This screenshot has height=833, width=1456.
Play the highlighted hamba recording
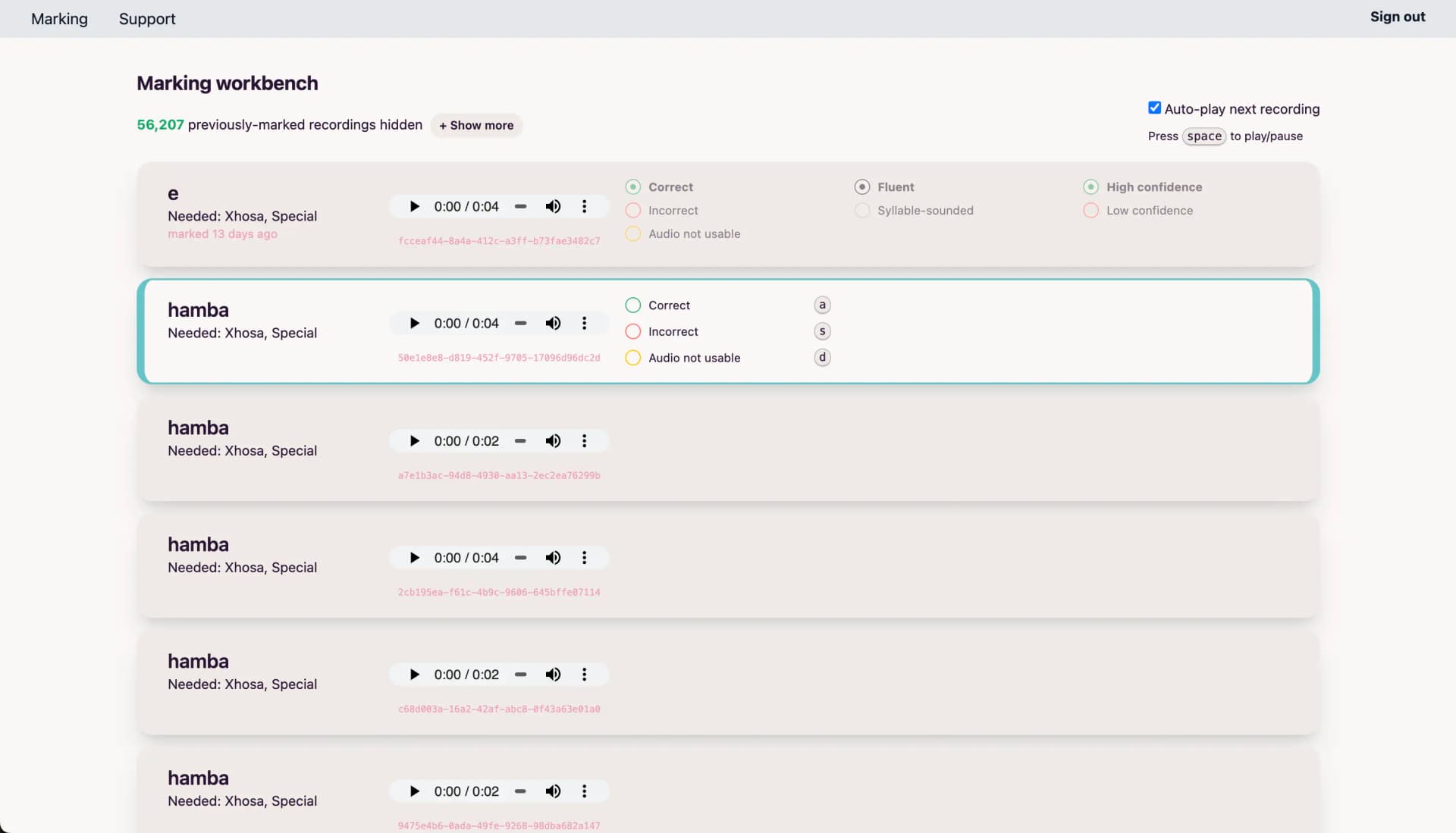point(414,324)
